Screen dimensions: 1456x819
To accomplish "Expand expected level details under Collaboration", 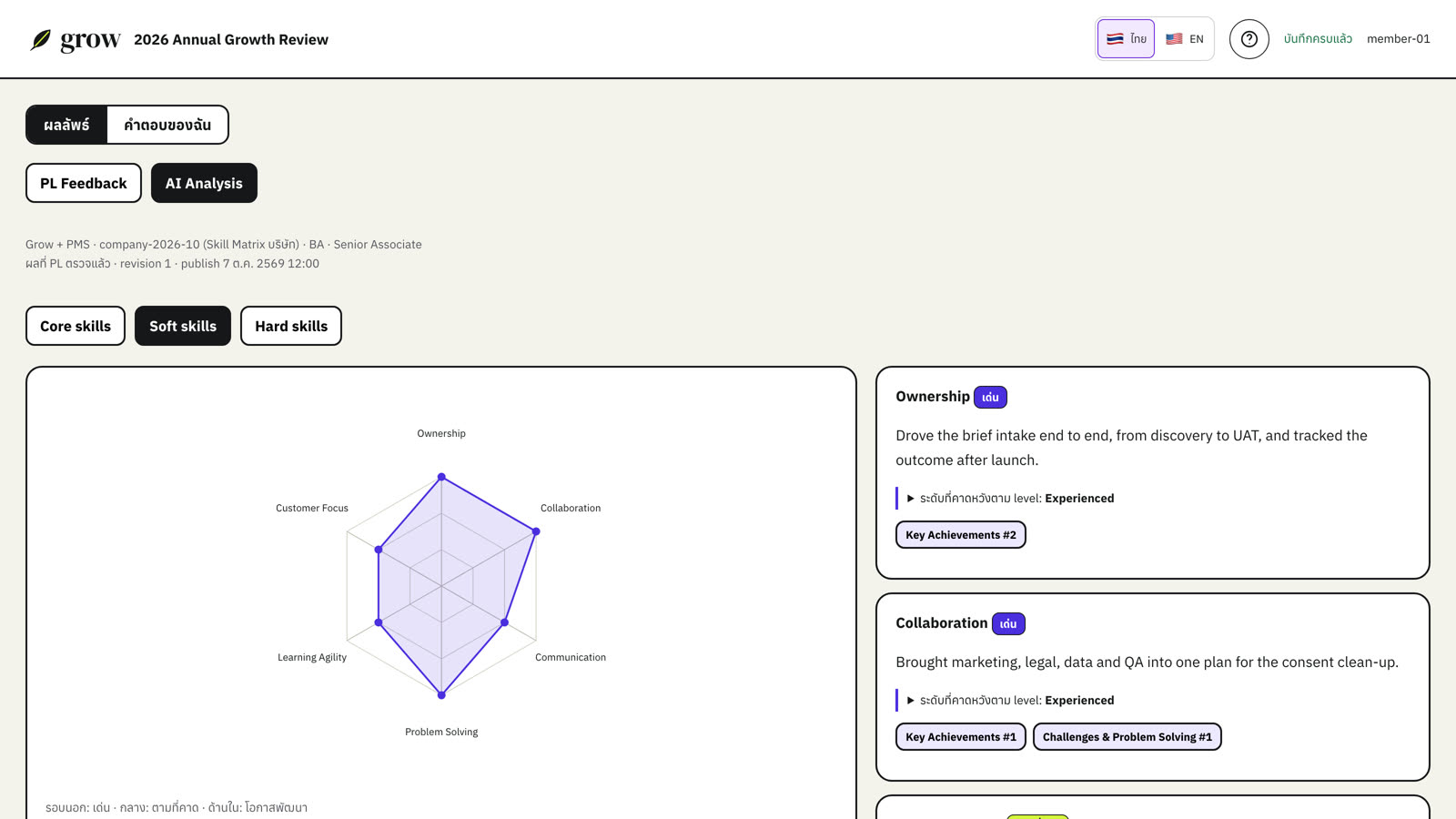I will coord(1010,700).
